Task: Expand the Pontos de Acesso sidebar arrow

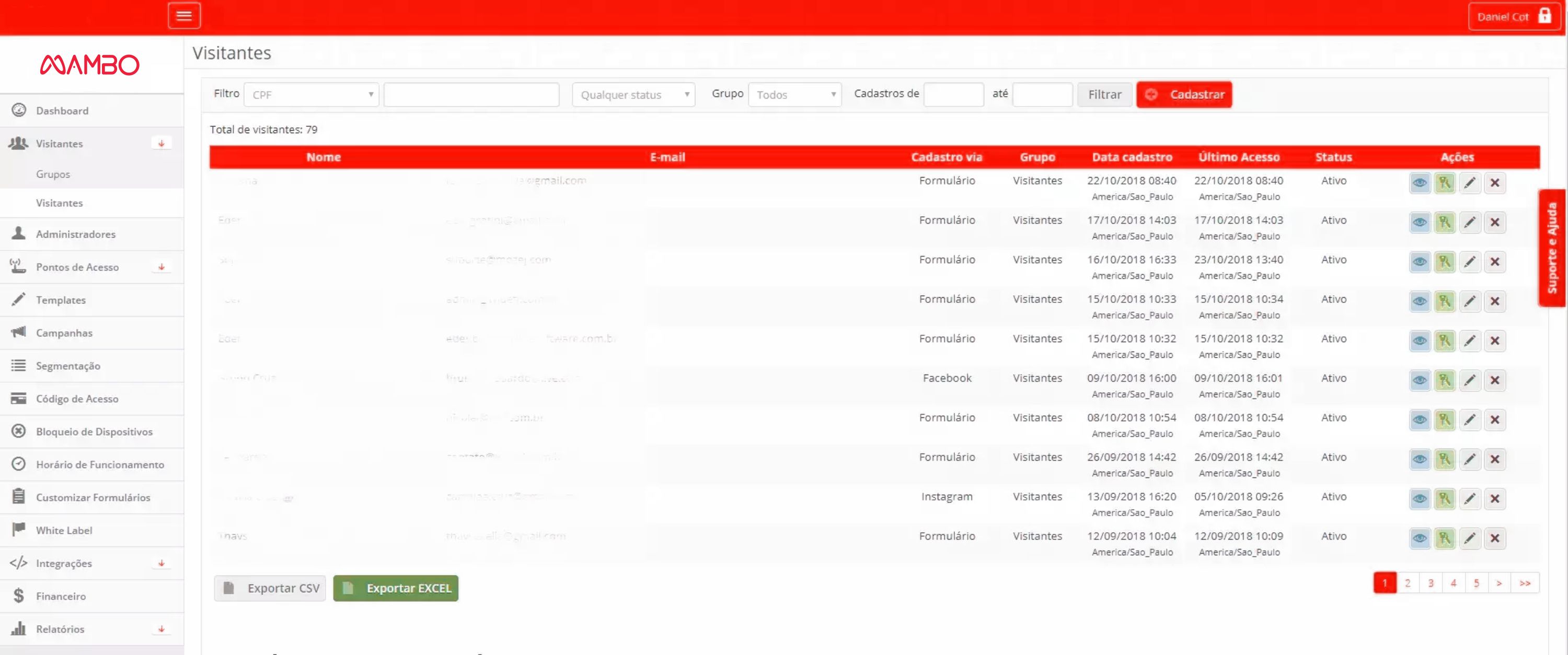Action: [x=162, y=267]
